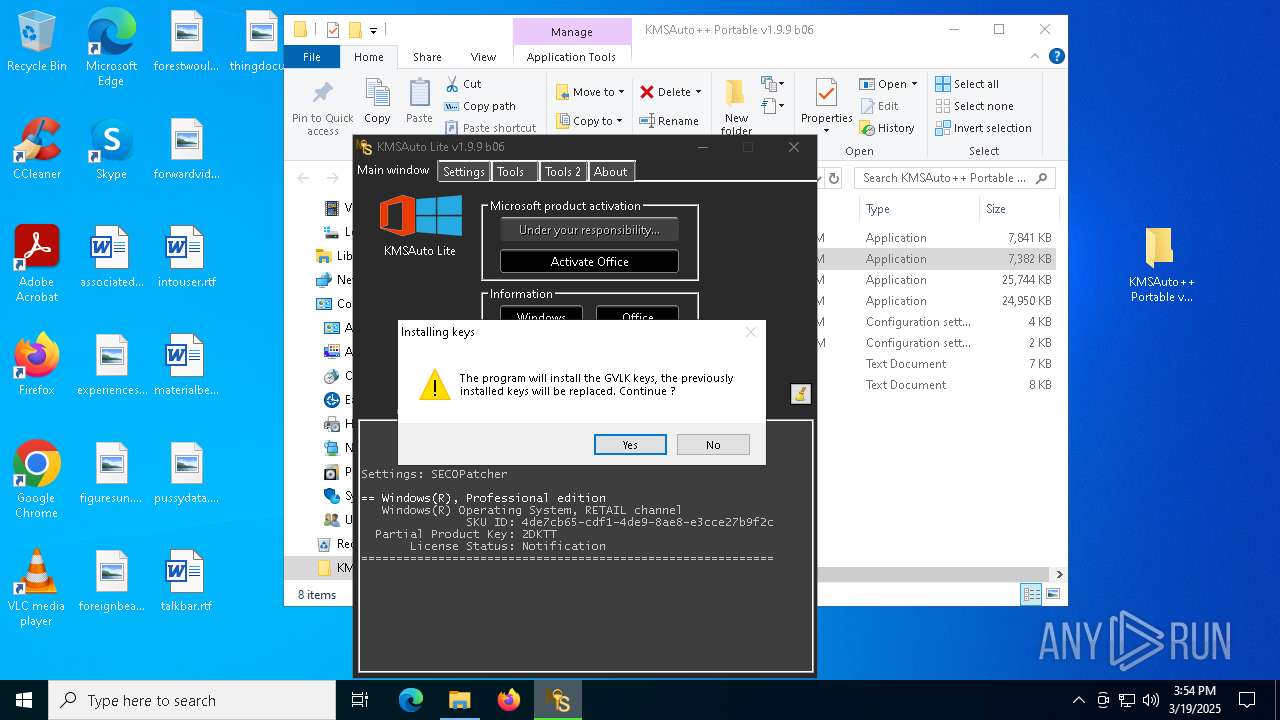
Task: Refresh the Explorer folder view
Action: (832, 178)
